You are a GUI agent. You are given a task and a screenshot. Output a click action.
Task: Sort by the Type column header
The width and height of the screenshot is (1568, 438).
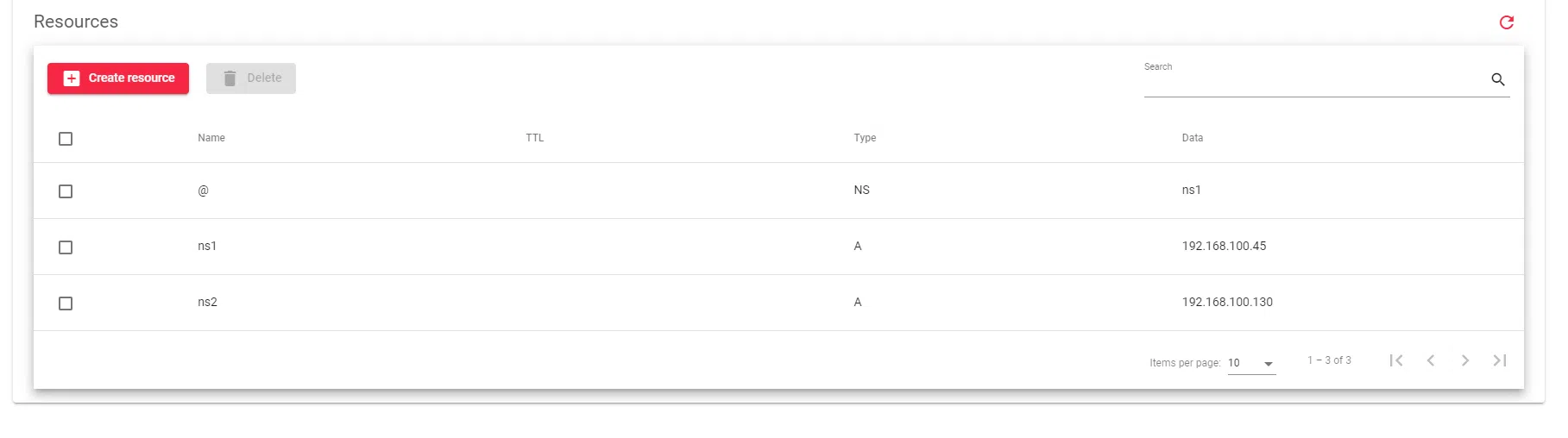(865, 138)
